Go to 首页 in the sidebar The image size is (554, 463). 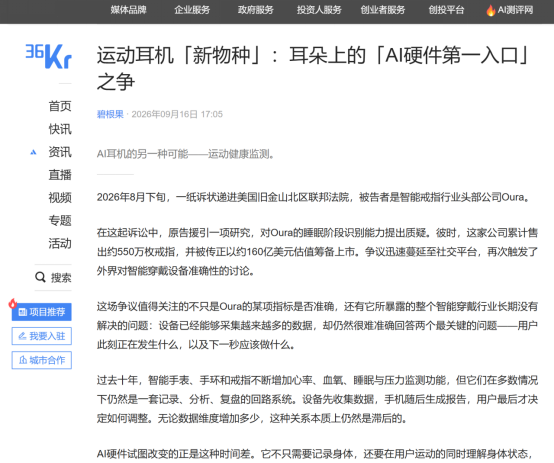60,106
